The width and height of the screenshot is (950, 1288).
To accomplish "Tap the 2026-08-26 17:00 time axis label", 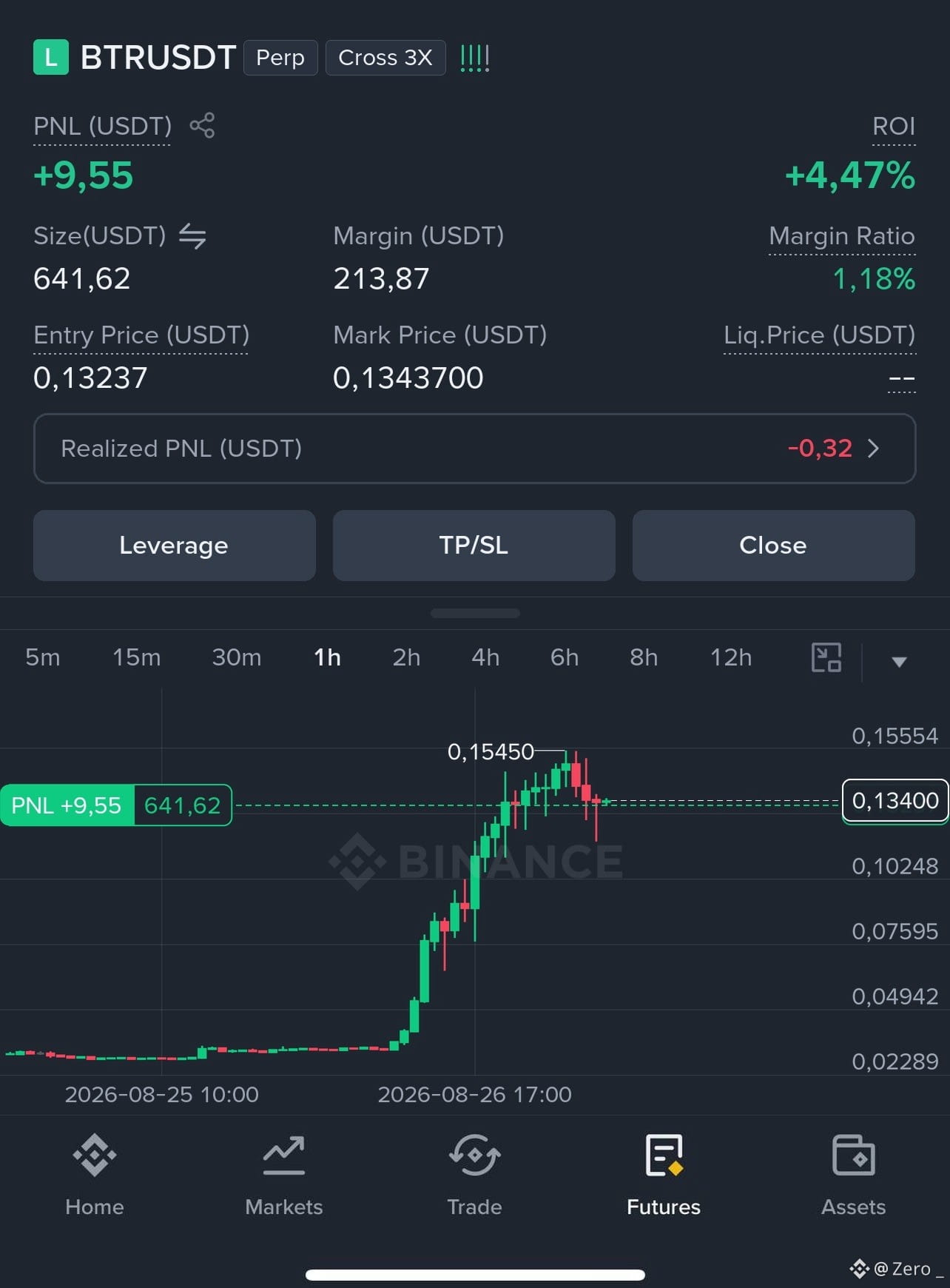I will tap(475, 1095).
